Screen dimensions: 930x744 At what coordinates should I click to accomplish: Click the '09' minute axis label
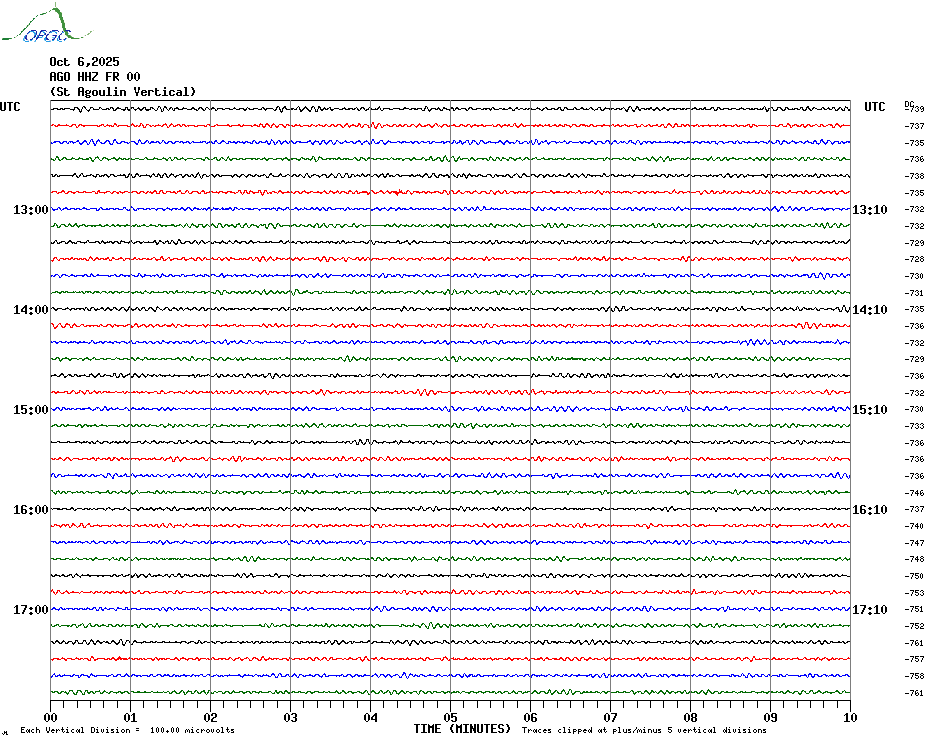(770, 717)
